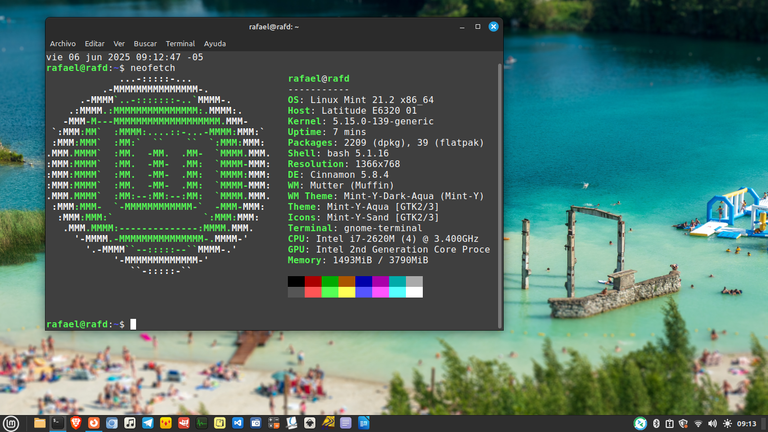Click the 'DE: Cinnamon 5.8.4' line
Image resolution: width=768 pixels, height=432 pixels.
point(338,175)
